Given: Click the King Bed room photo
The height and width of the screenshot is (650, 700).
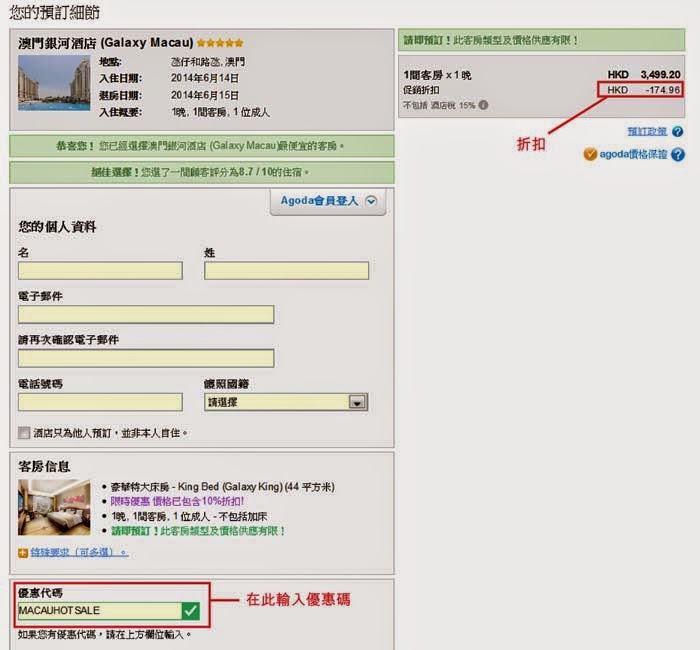Looking at the screenshot, I should (x=54, y=507).
